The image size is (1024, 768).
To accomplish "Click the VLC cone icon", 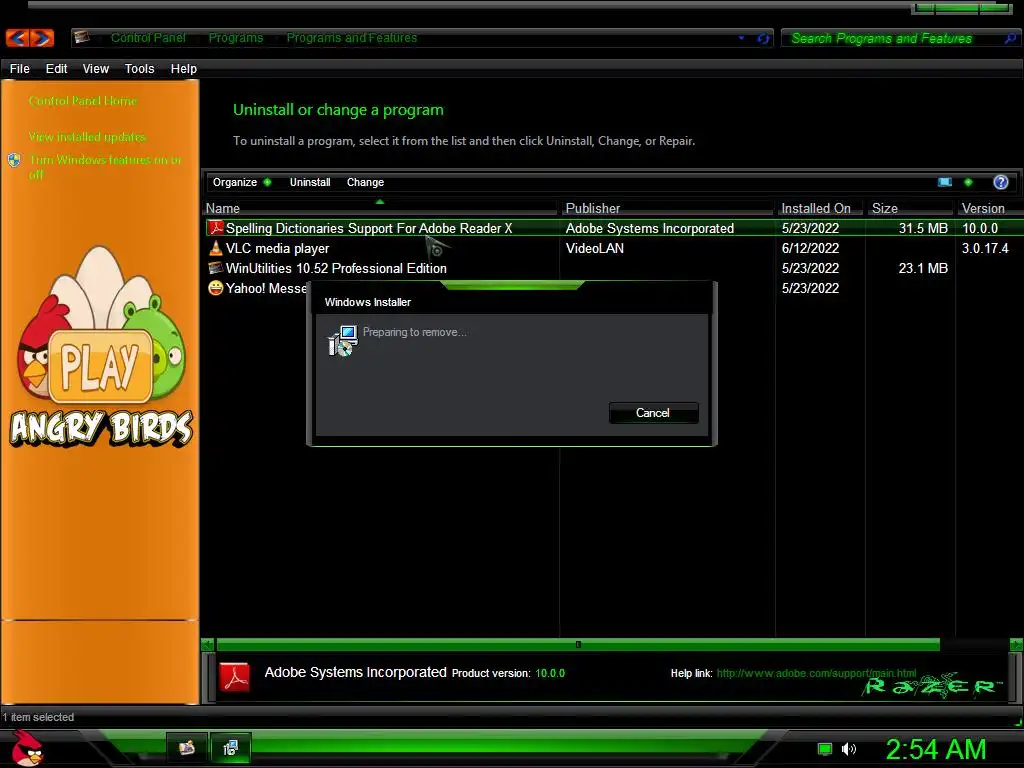I will (216, 248).
